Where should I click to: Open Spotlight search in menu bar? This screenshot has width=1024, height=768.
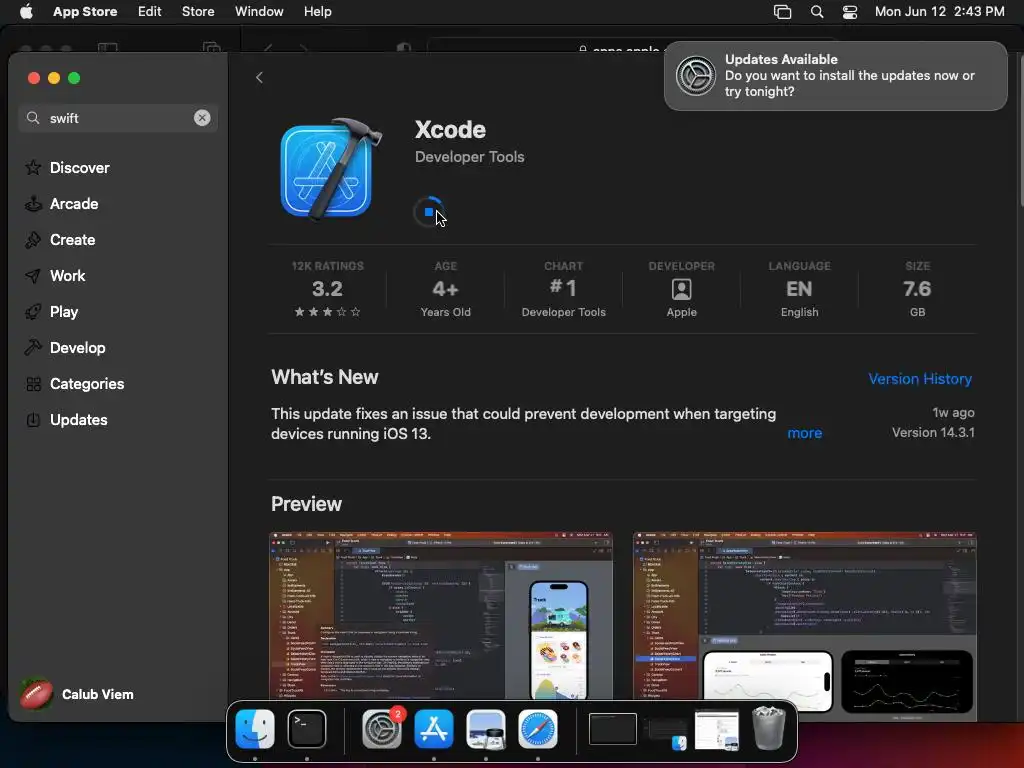click(x=816, y=12)
